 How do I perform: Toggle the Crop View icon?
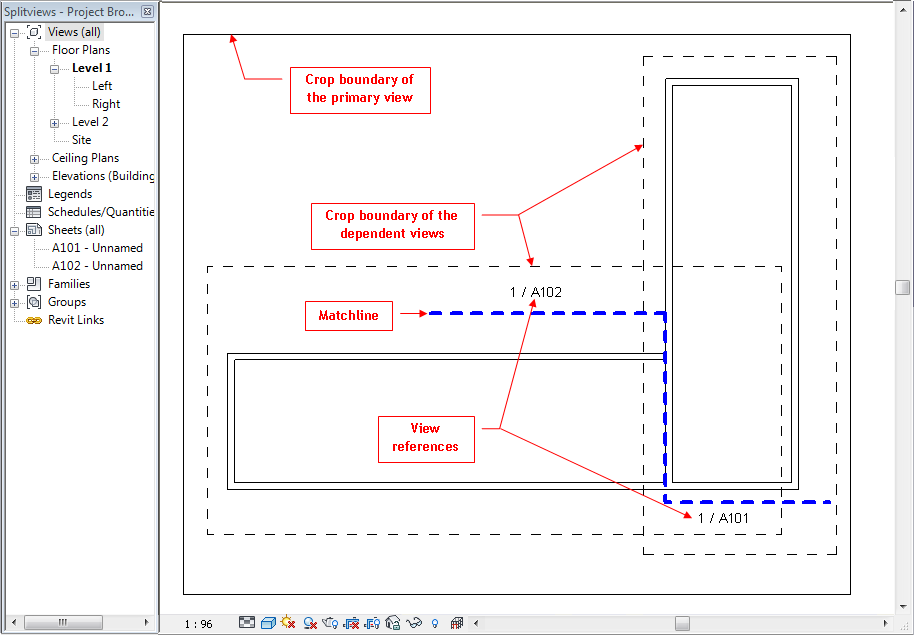tap(351, 623)
